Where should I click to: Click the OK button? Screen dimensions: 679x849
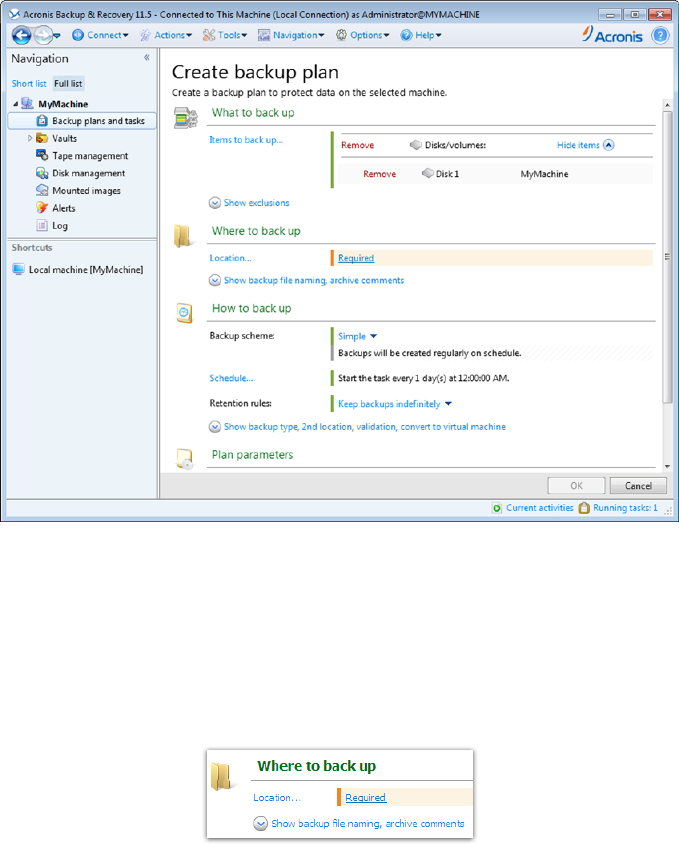pos(576,486)
